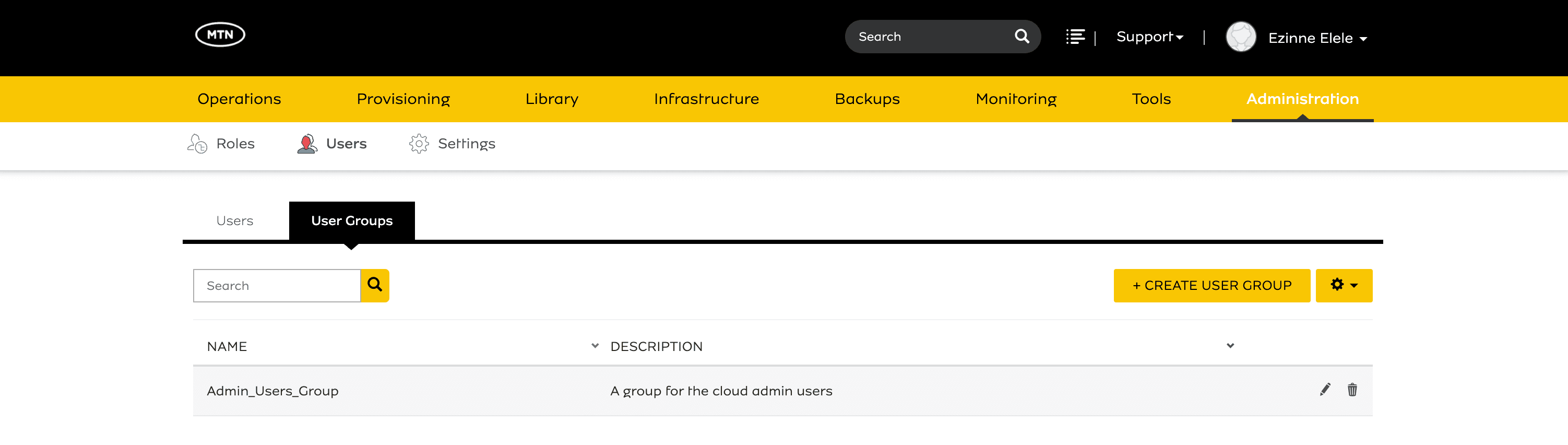The width and height of the screenshot is (1568, 445).
Task: Select the Infrastructure menu
Action: 706,99
